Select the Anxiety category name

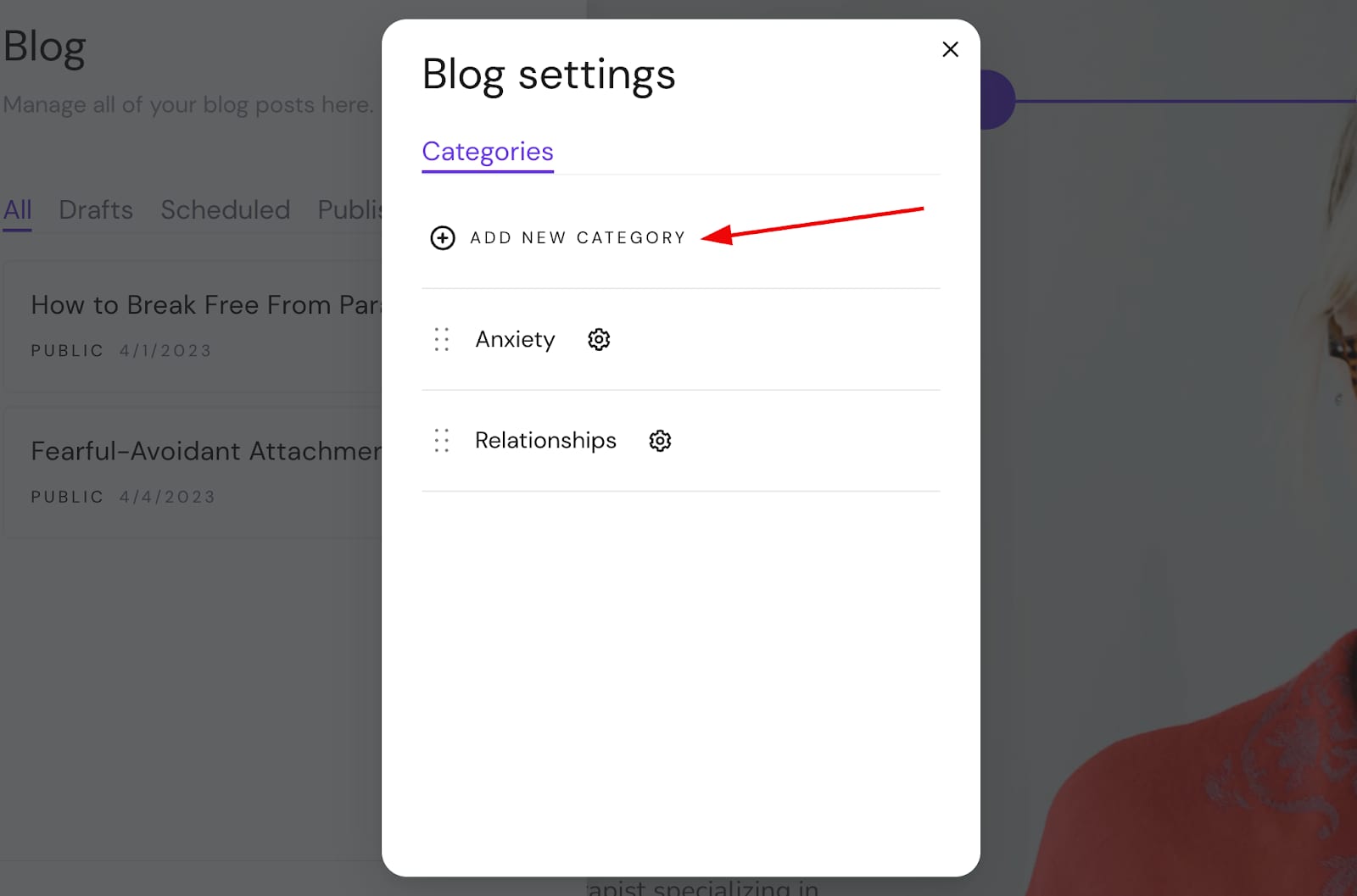(x=515, y=340)
